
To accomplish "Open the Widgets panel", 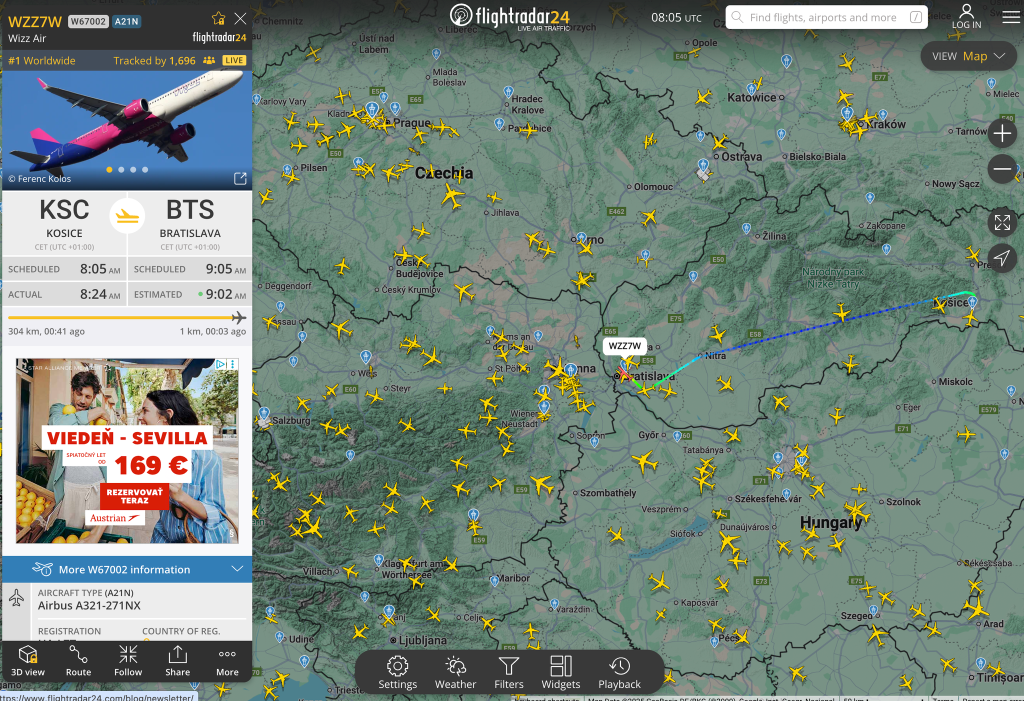I will tap(560, 673).
